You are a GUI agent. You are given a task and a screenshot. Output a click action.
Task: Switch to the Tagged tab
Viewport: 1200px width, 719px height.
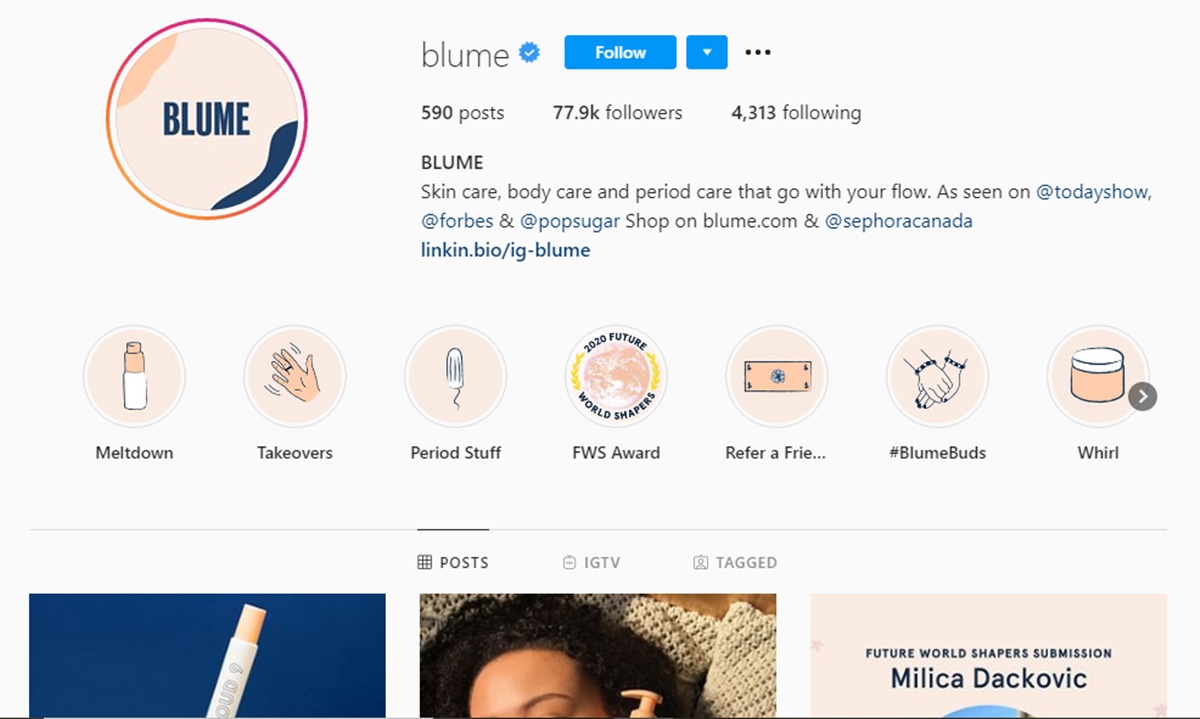click(x=735, y=562)
